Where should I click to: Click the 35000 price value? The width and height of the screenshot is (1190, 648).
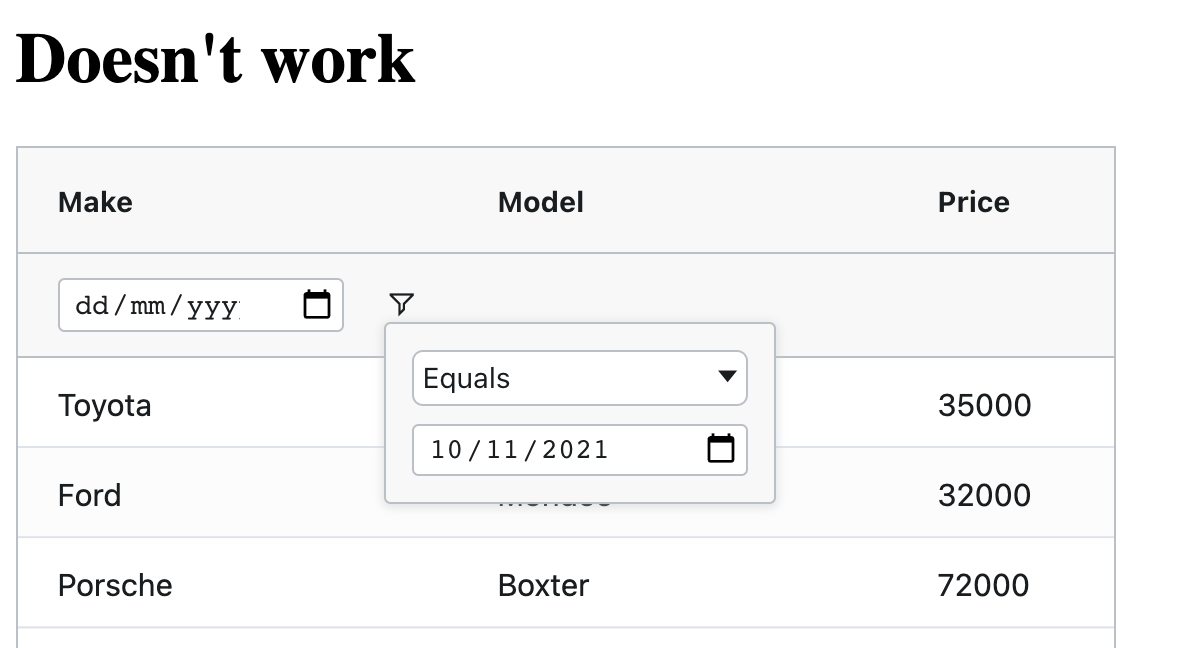click(985, 405)
